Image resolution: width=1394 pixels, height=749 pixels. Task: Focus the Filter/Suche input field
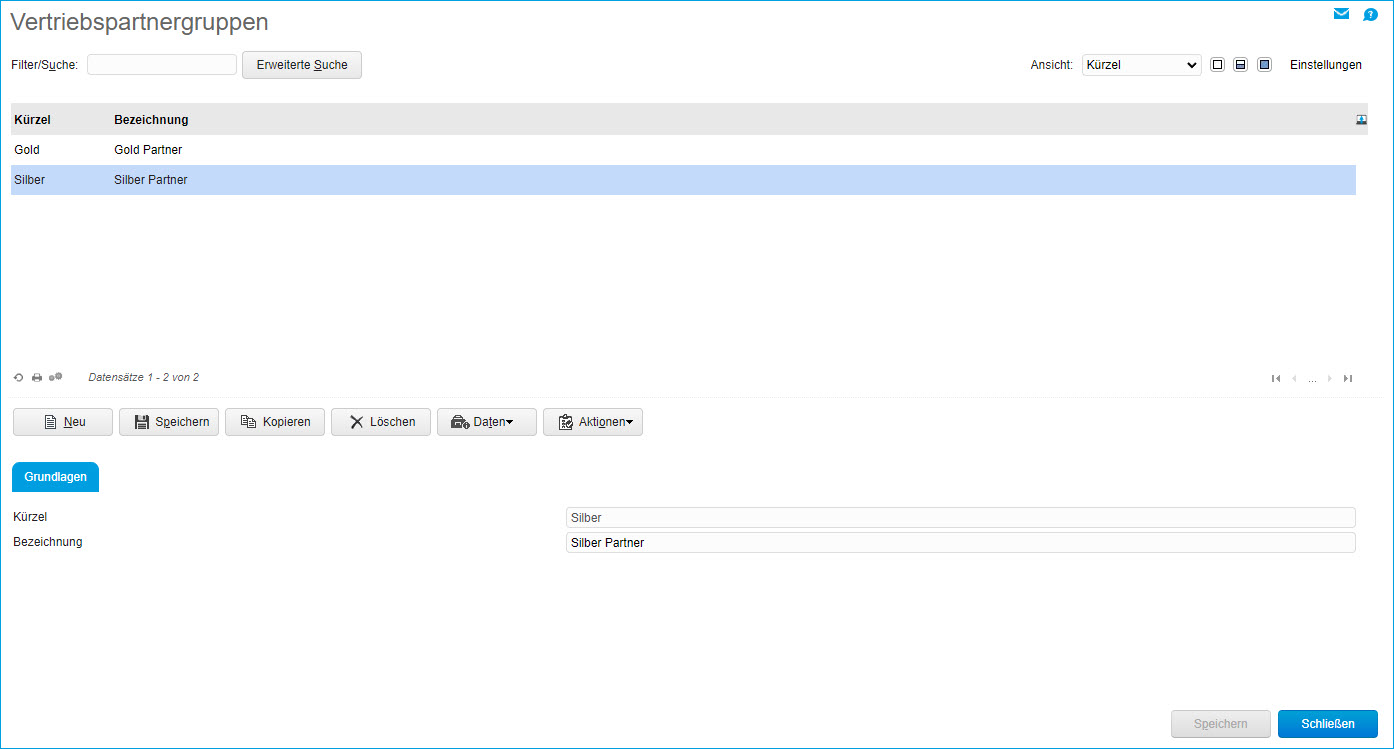click(162, 65)
